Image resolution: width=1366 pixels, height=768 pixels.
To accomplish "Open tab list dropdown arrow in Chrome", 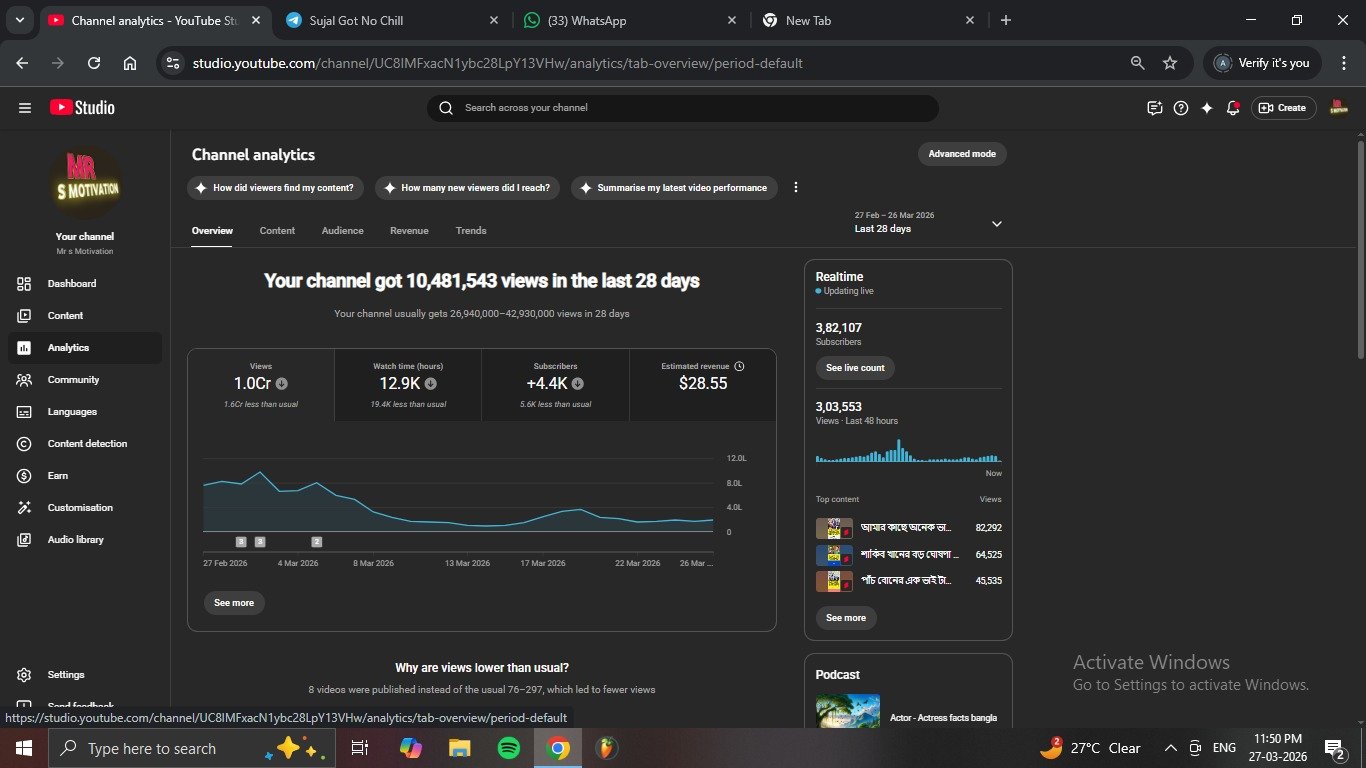I will 19,20.
